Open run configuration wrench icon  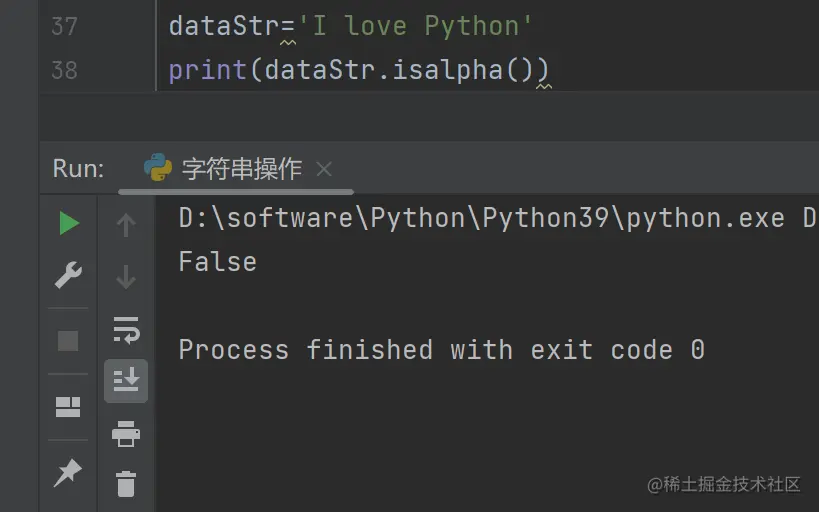(x=68, y=275)
